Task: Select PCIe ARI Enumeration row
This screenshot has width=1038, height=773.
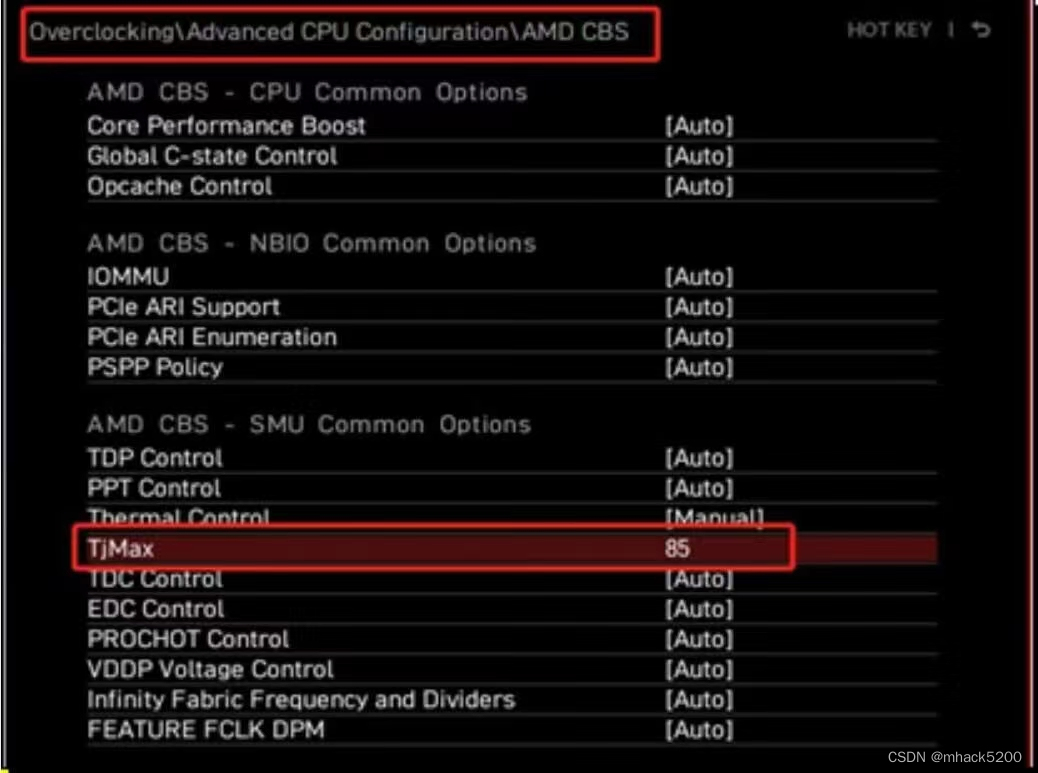Action: [x=512, y=338]
